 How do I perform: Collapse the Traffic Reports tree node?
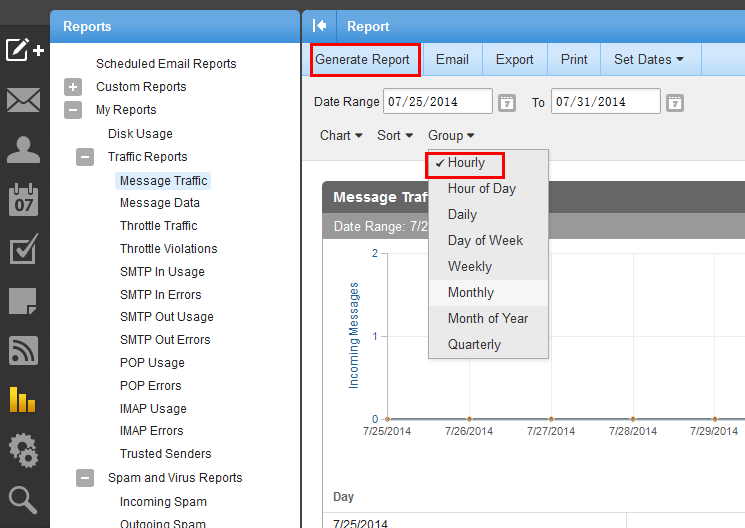[x=87, y=157]
